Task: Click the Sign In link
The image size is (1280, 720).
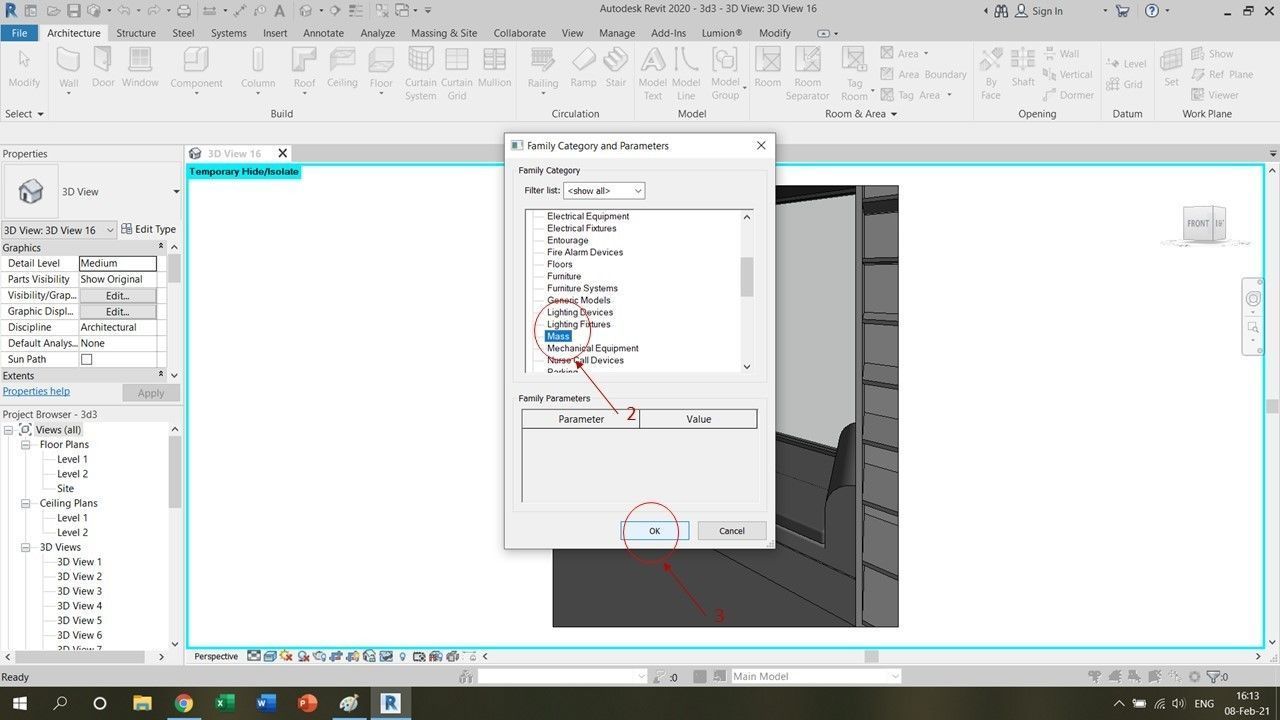Action: click(x=1047, y=11)
